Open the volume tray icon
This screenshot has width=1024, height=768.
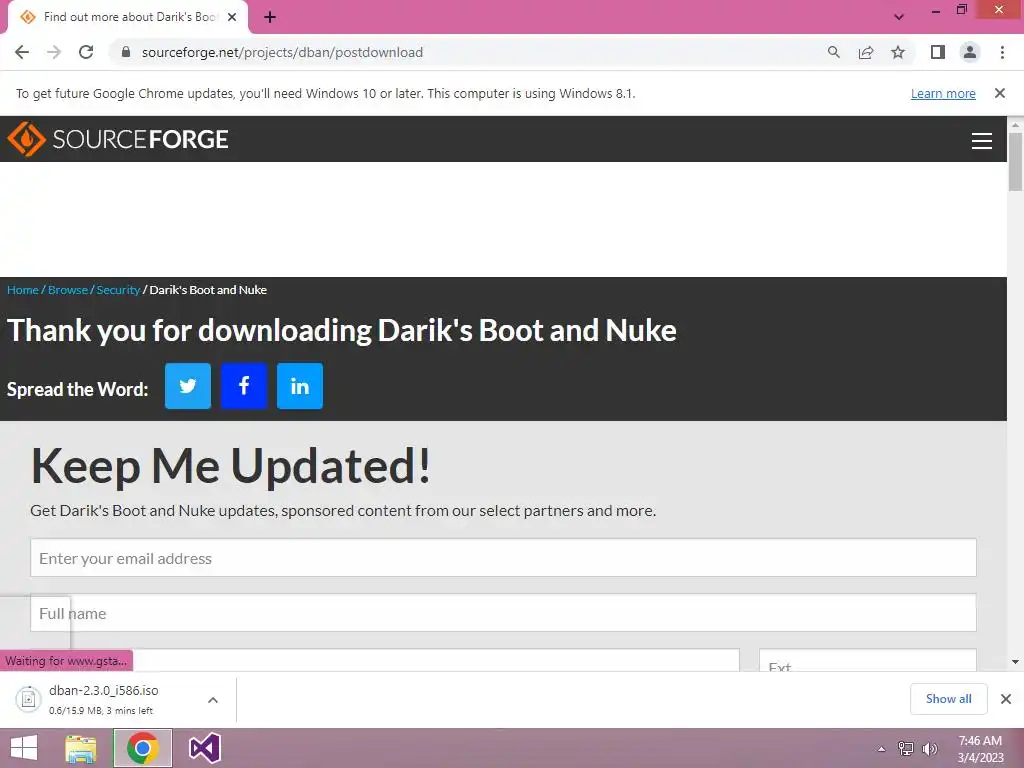929,749
